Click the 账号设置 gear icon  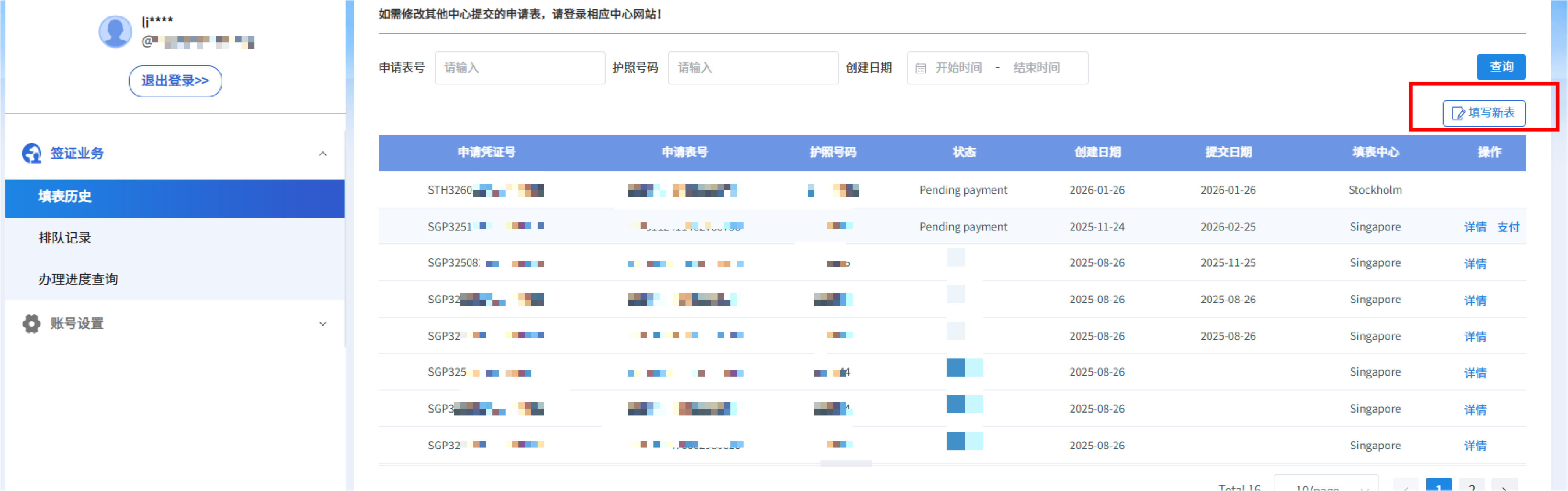(32, 324)
